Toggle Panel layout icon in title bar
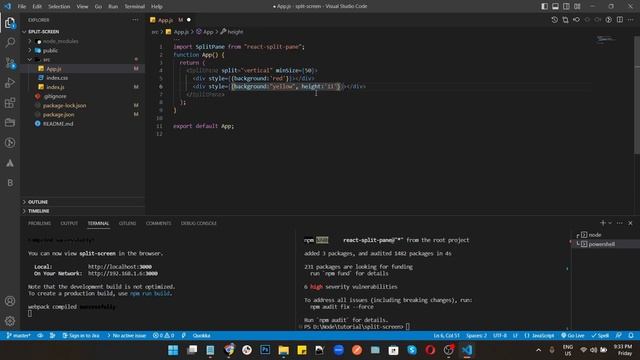 coord(556,6)
